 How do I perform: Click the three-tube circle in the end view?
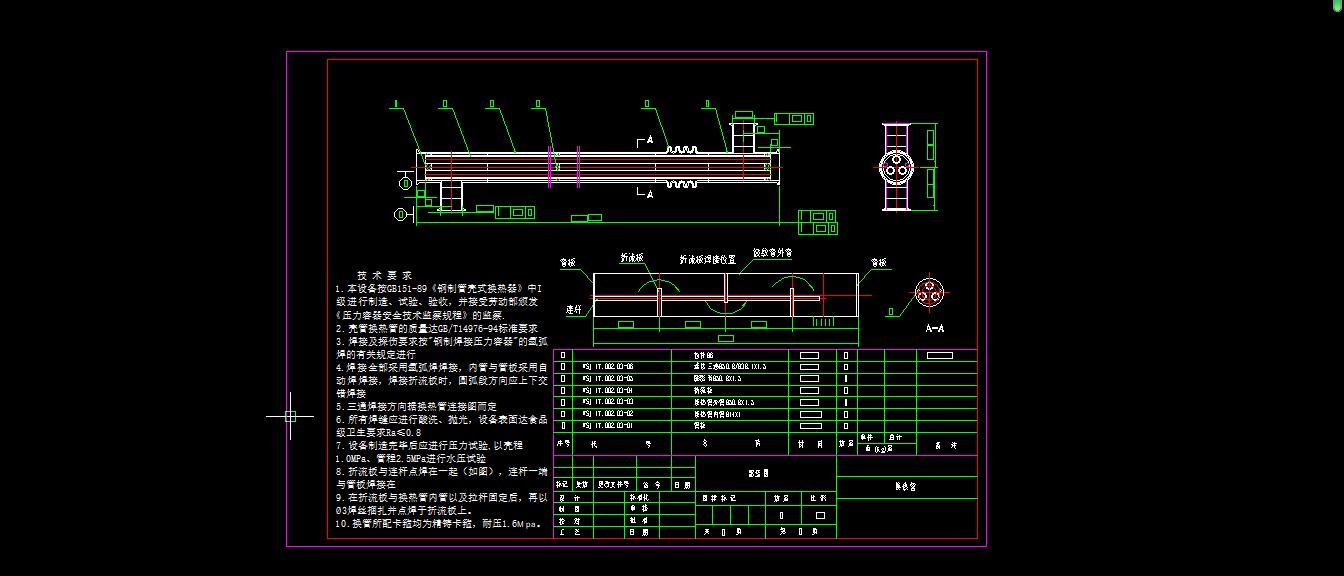(x=896, y=168)
